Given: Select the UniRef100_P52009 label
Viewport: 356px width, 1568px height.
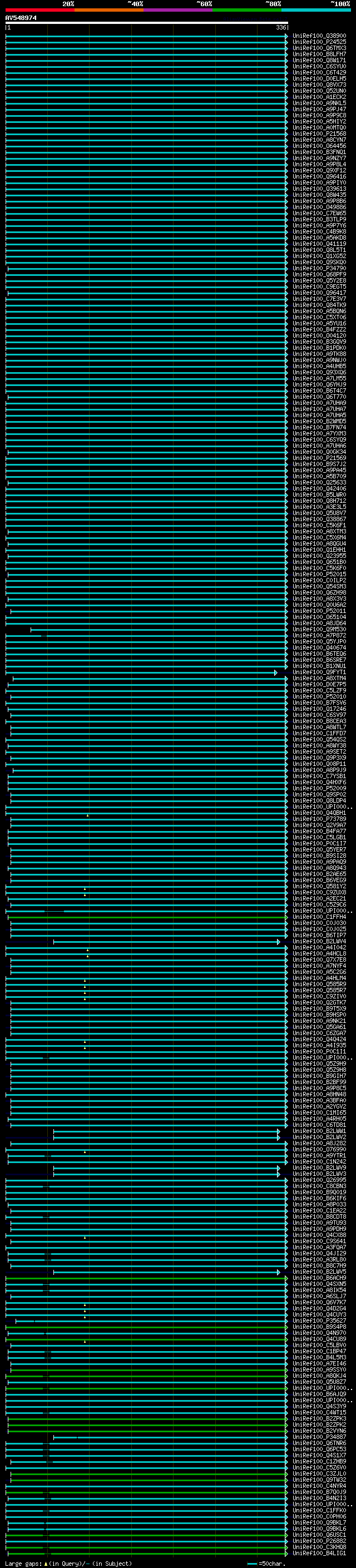Looking at the screenshot, I should pyautogui.click(x=319, y=788).
